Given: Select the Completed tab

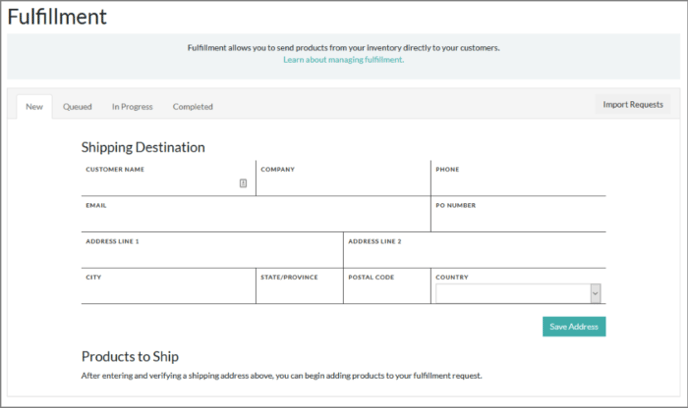Looking at the screenshot, I should [193, 107].
